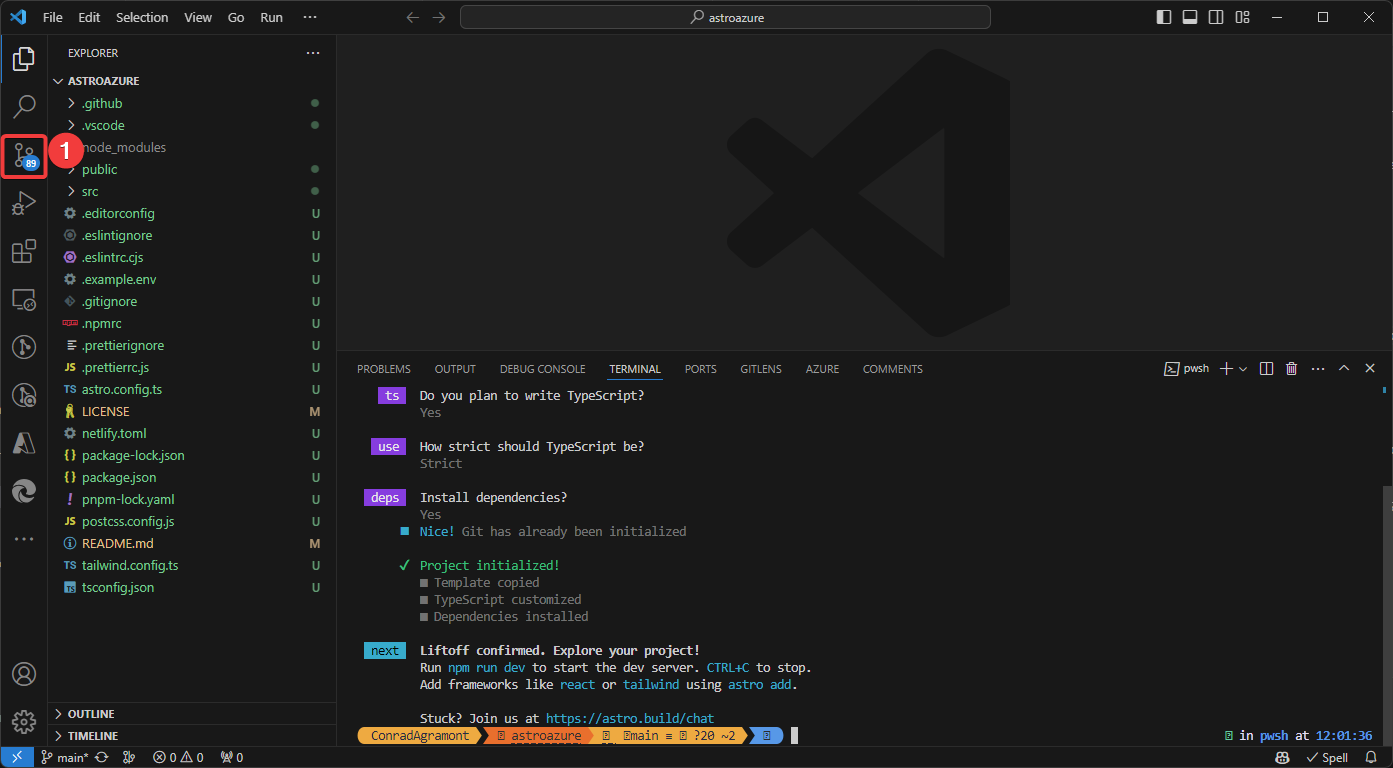Image resolution: width=1393 pixels, height=768 pixels.
Task: Open the astro.build/chat link in terminal
Action: pos(630,718)
